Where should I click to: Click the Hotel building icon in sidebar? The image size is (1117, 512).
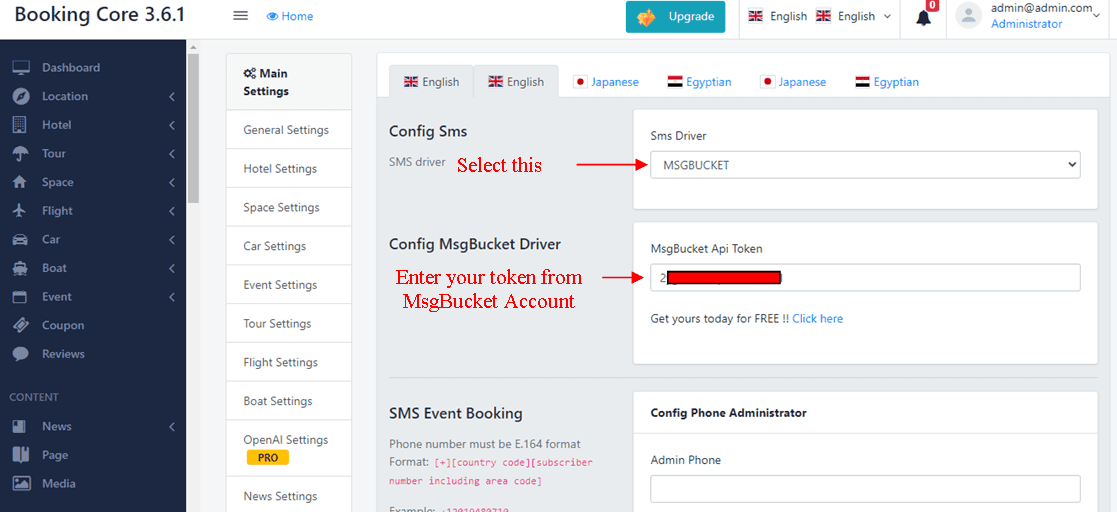pyautogui.click(x=20, y=125)
